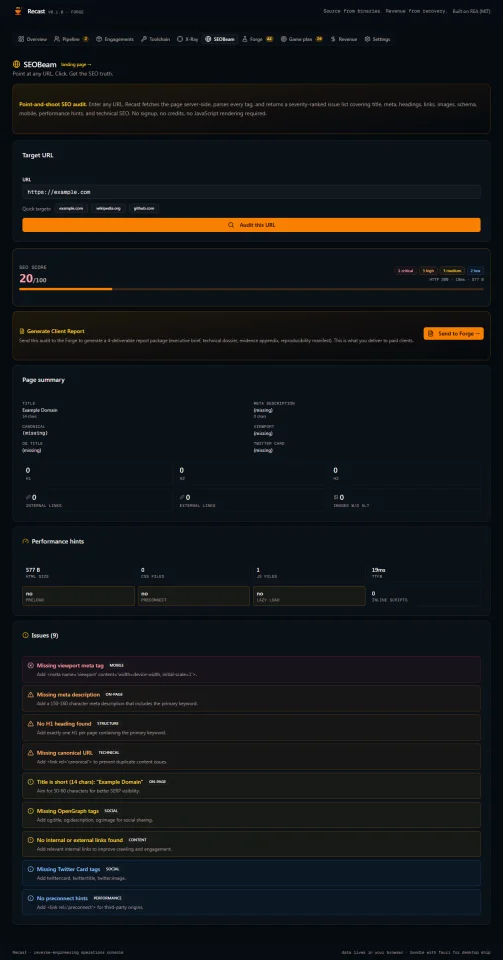Click the Generate Client Report document icon
503x960 pixels.
pos(22,331)
